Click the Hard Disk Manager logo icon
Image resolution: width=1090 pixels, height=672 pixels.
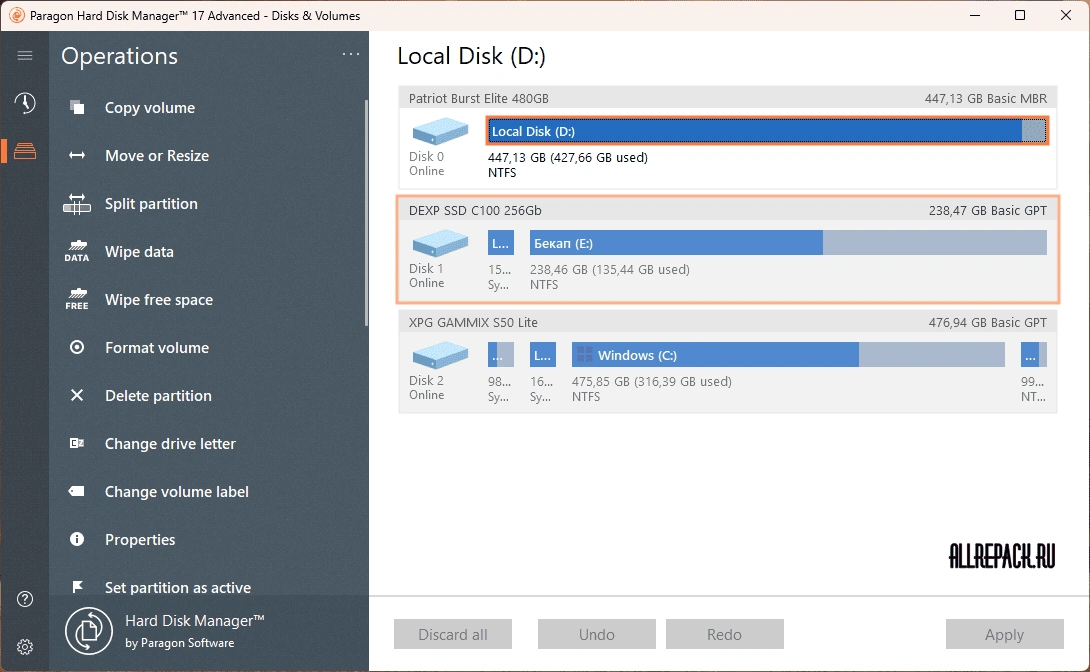(x=89, y=631)
